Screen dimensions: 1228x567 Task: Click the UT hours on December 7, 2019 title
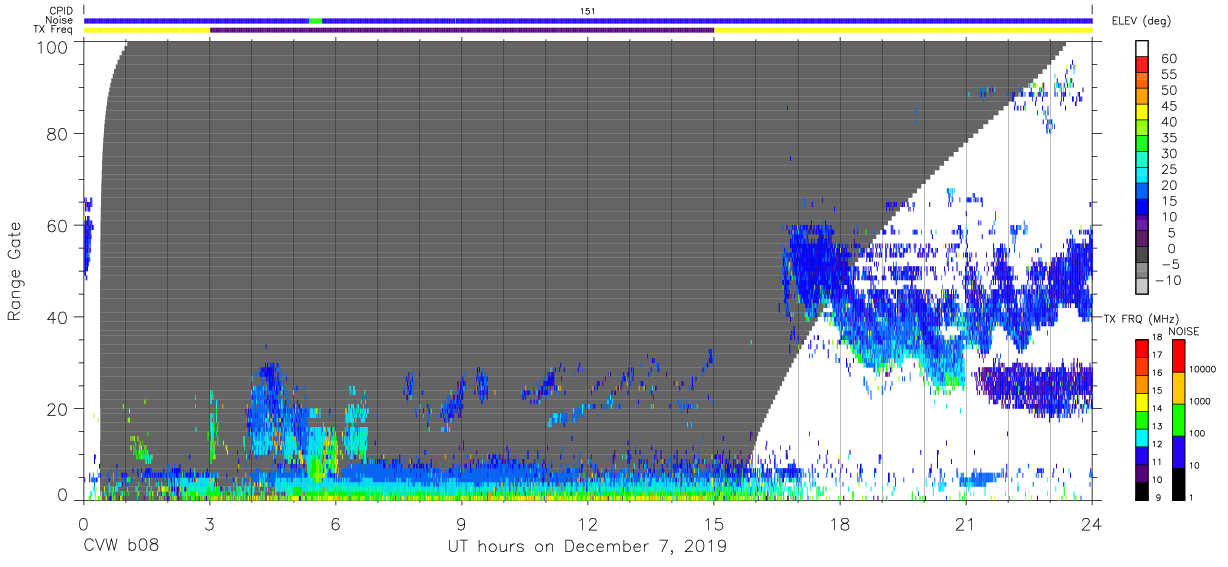click(588, 547)
